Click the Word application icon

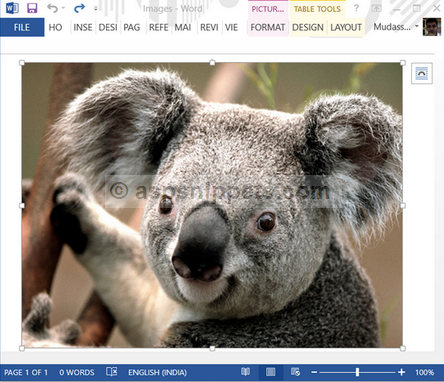[x=12, y=8]
